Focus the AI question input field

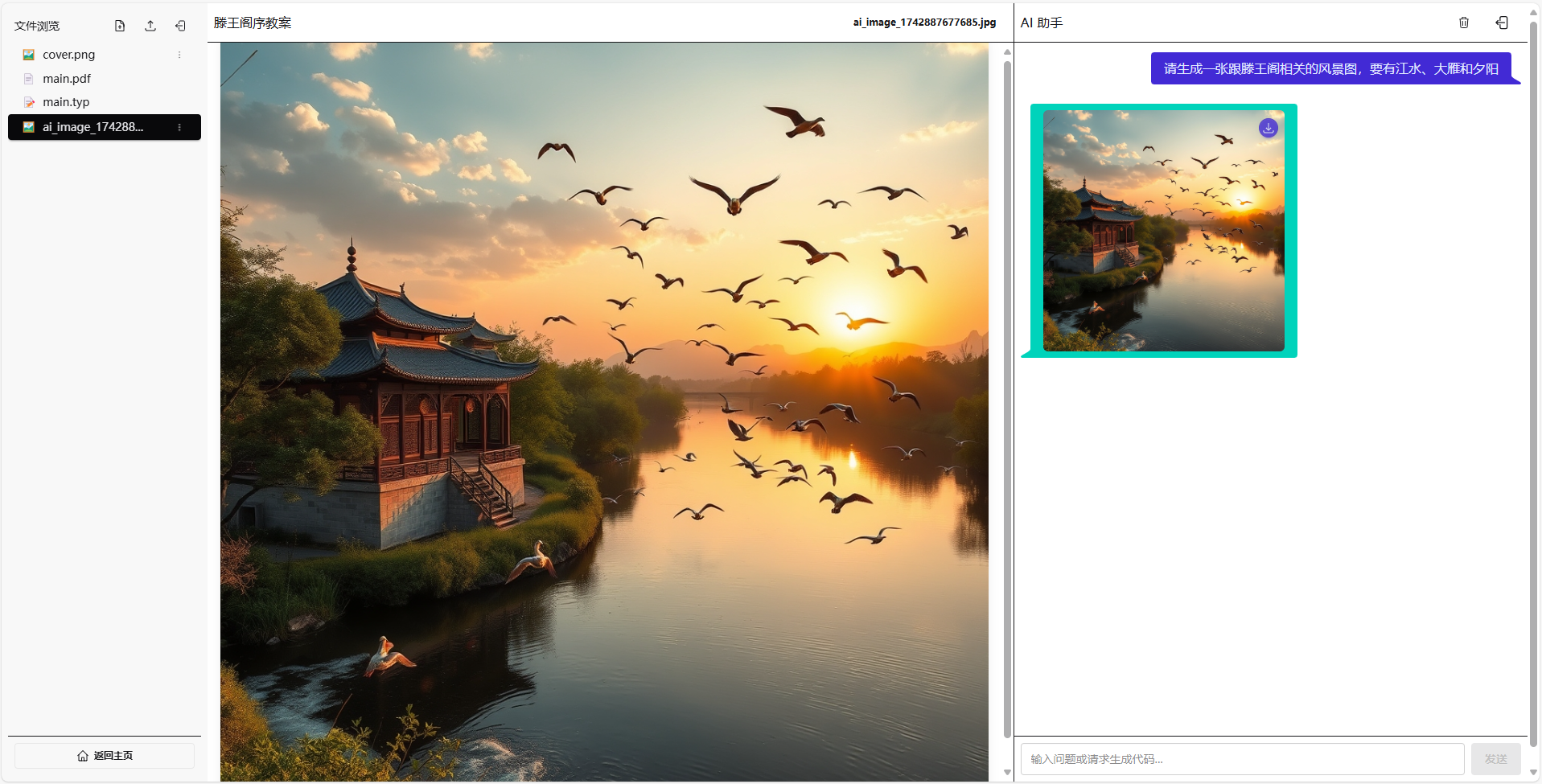(x=1241, y=759)
